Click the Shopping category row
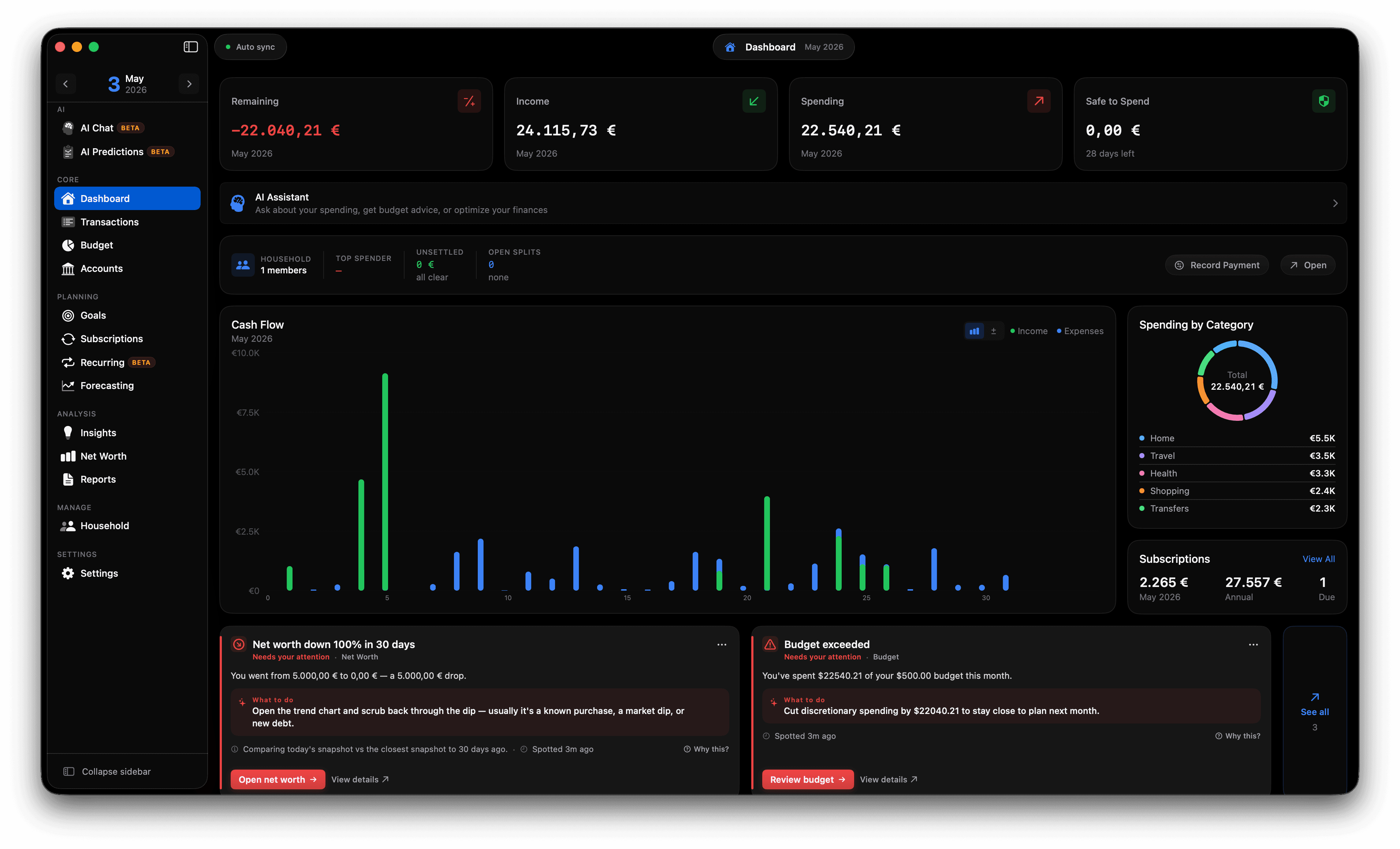Image resolution: width=1400 pixels, height=849 pixels. pyautogui.click(x=1237, y=491)
